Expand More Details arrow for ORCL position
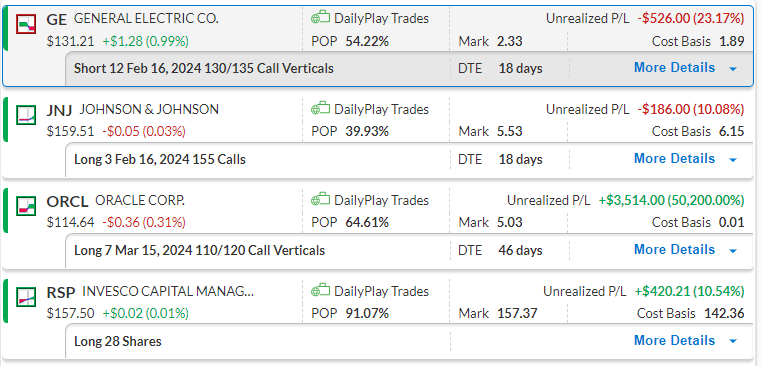 733,250
